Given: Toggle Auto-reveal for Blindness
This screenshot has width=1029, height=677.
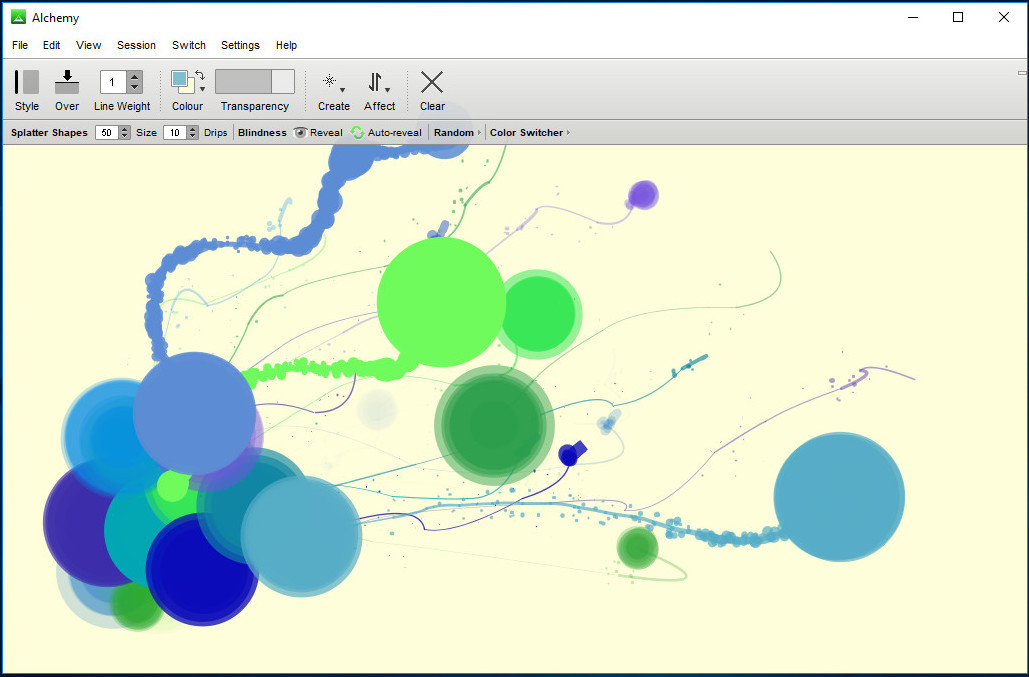Looking at the screenshot, I should point(386,133).
